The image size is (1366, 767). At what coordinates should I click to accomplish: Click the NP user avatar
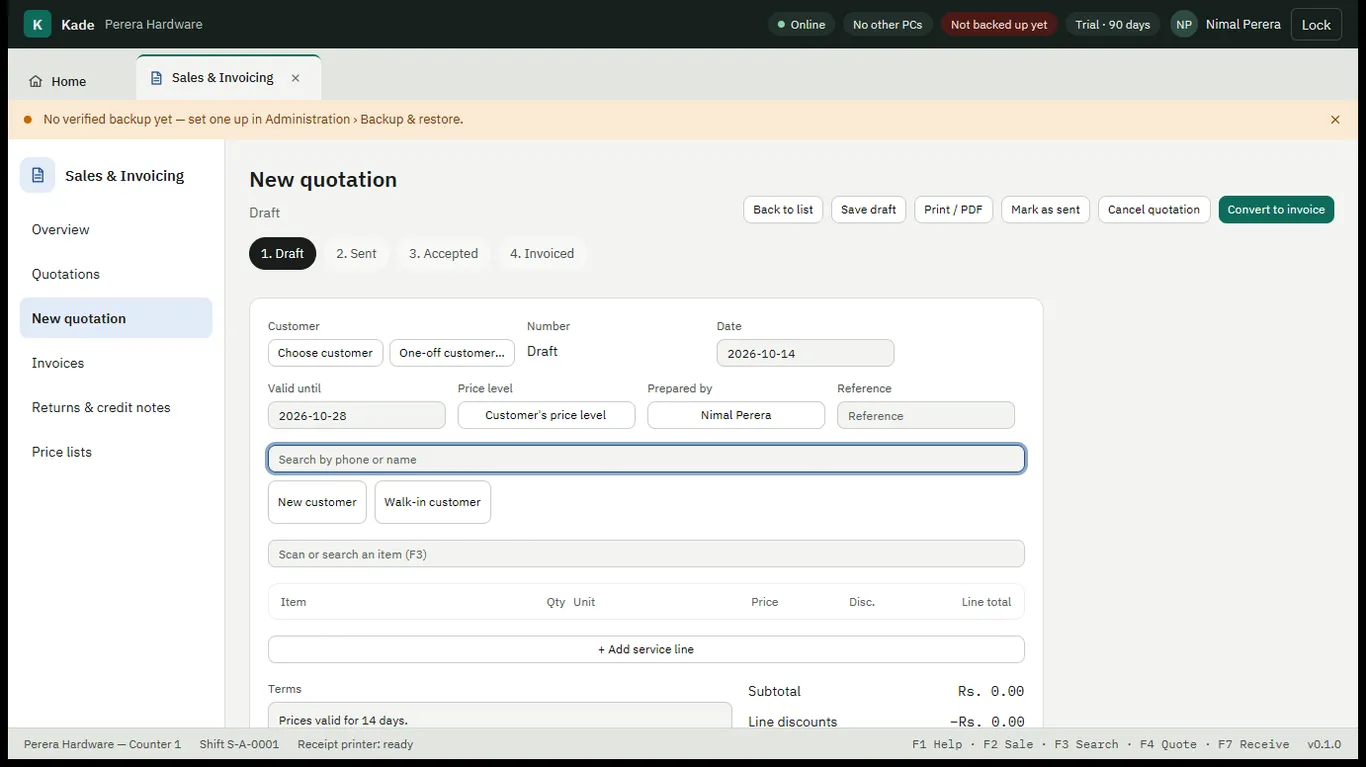click(x=1184, y=24)
